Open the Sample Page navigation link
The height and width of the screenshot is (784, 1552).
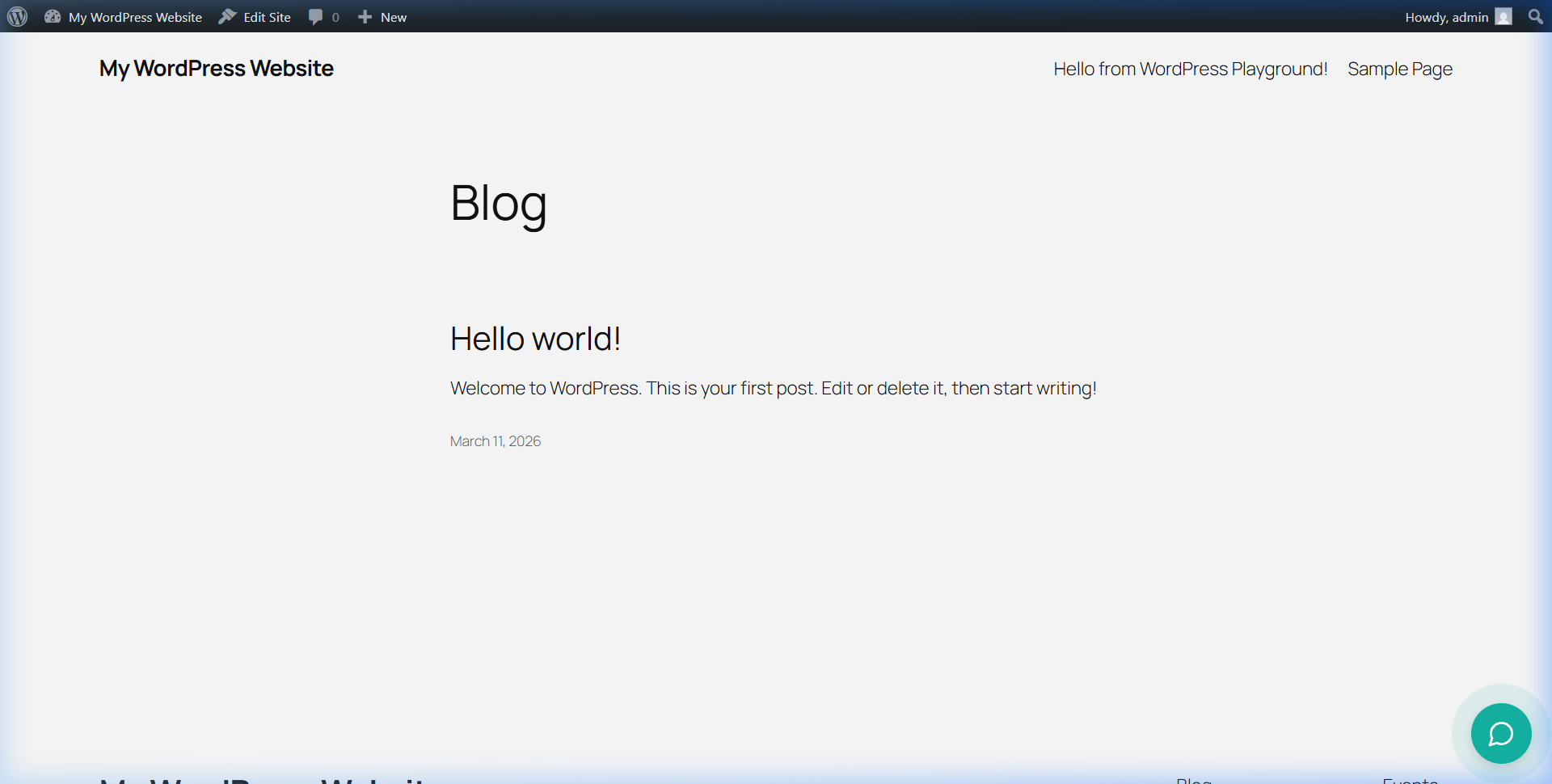[x=1400, y=70]
